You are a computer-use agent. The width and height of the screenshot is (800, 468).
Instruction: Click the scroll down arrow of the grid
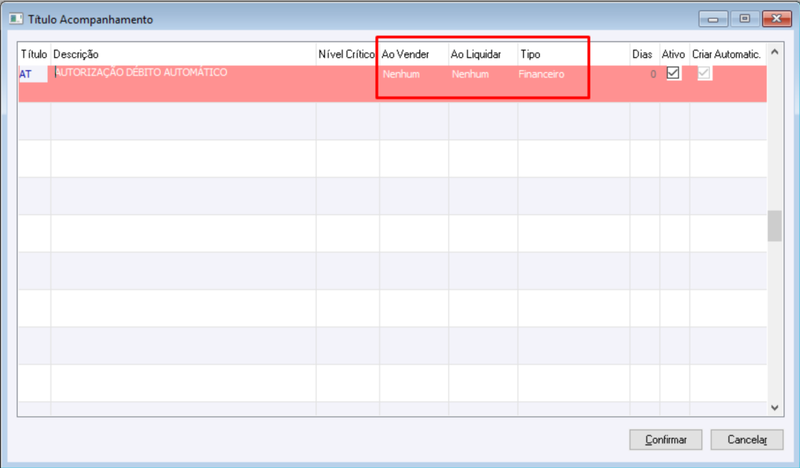coord(774,407)
